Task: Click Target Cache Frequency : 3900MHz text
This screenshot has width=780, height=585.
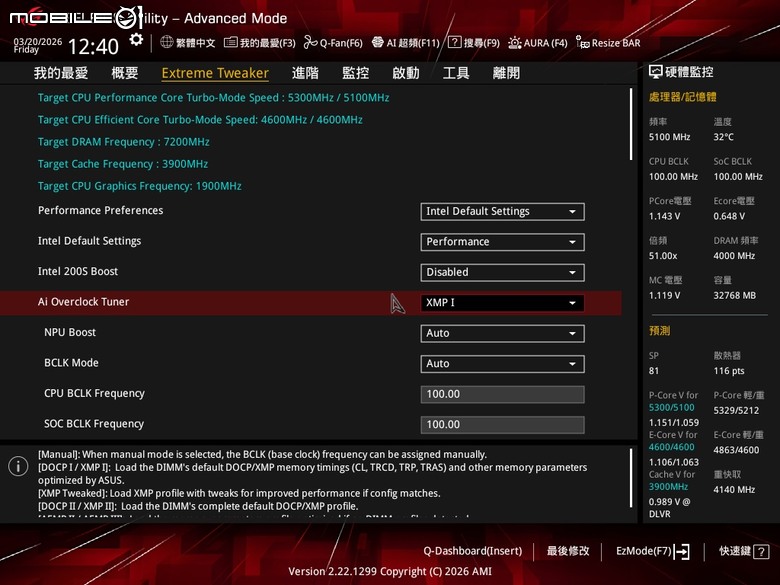Action: point(123,164)
